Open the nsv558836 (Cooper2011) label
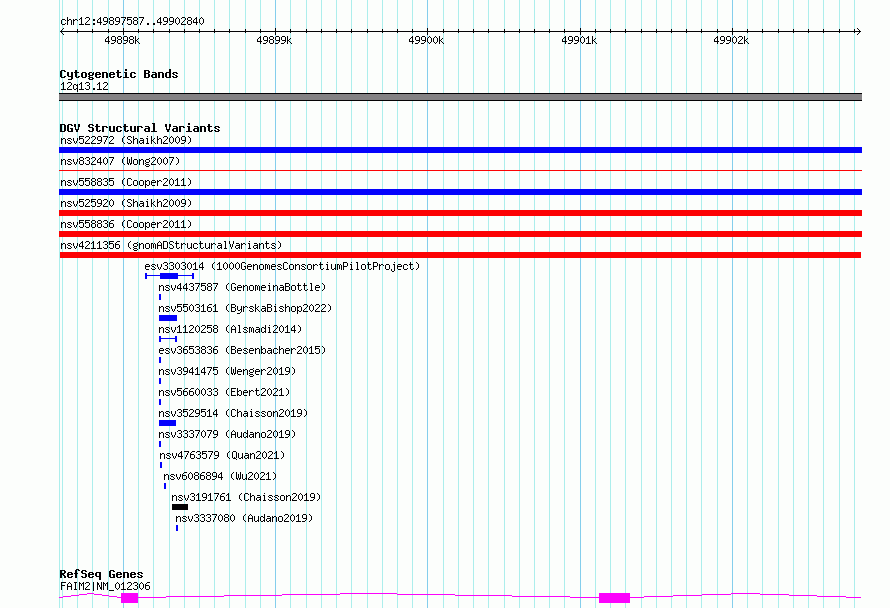The height and width of the screenshot is (608, 890). click(126, 224)
